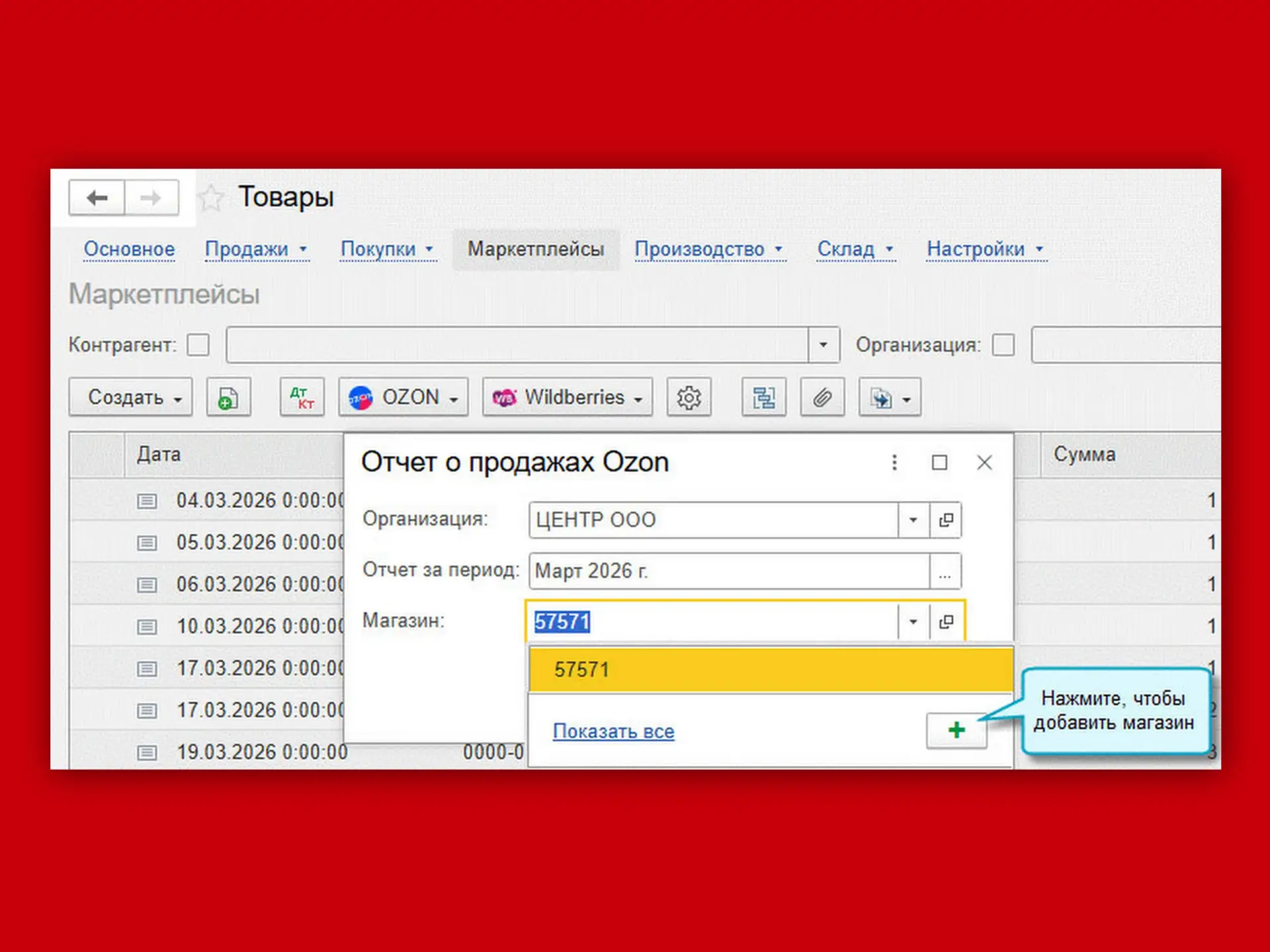Viewport: 1270px width, 952px height.
Task: Expand the Организация dropdown arrow in the dialog
Action: click(913, 520)
